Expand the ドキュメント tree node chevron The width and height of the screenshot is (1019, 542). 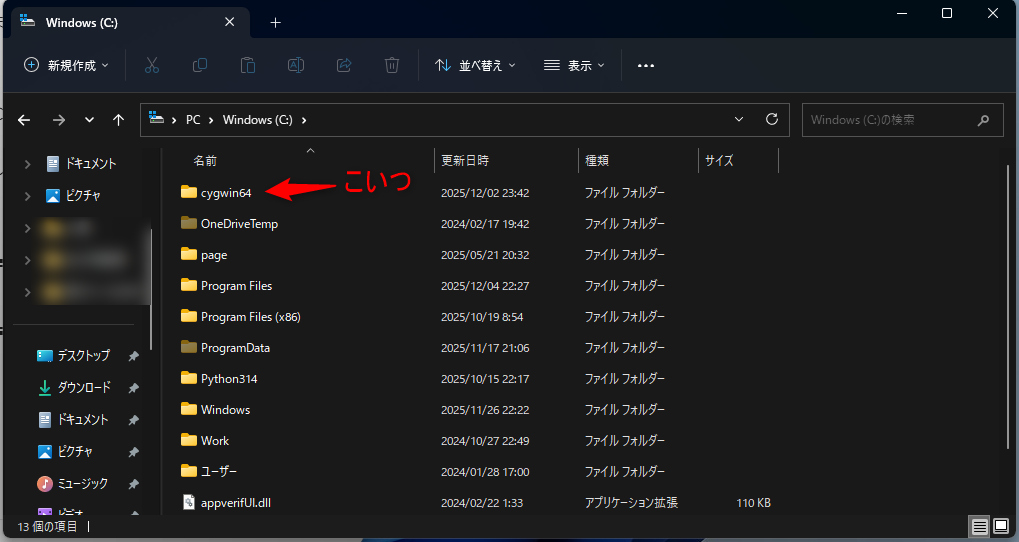coord(28,164)
